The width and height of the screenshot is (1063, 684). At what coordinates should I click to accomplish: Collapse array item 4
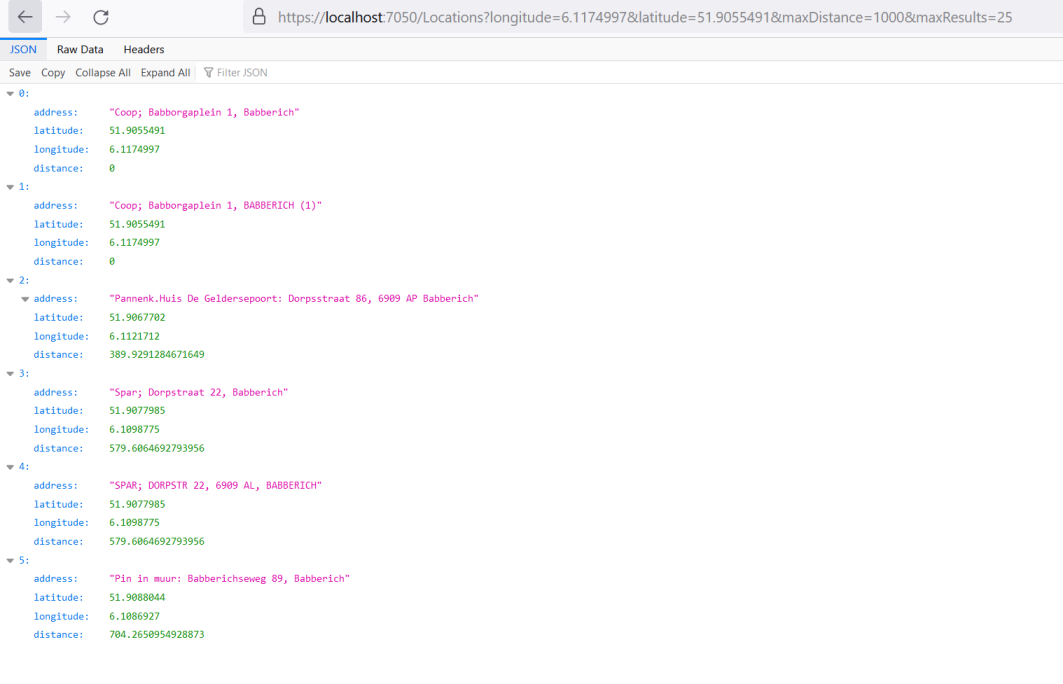10,467
